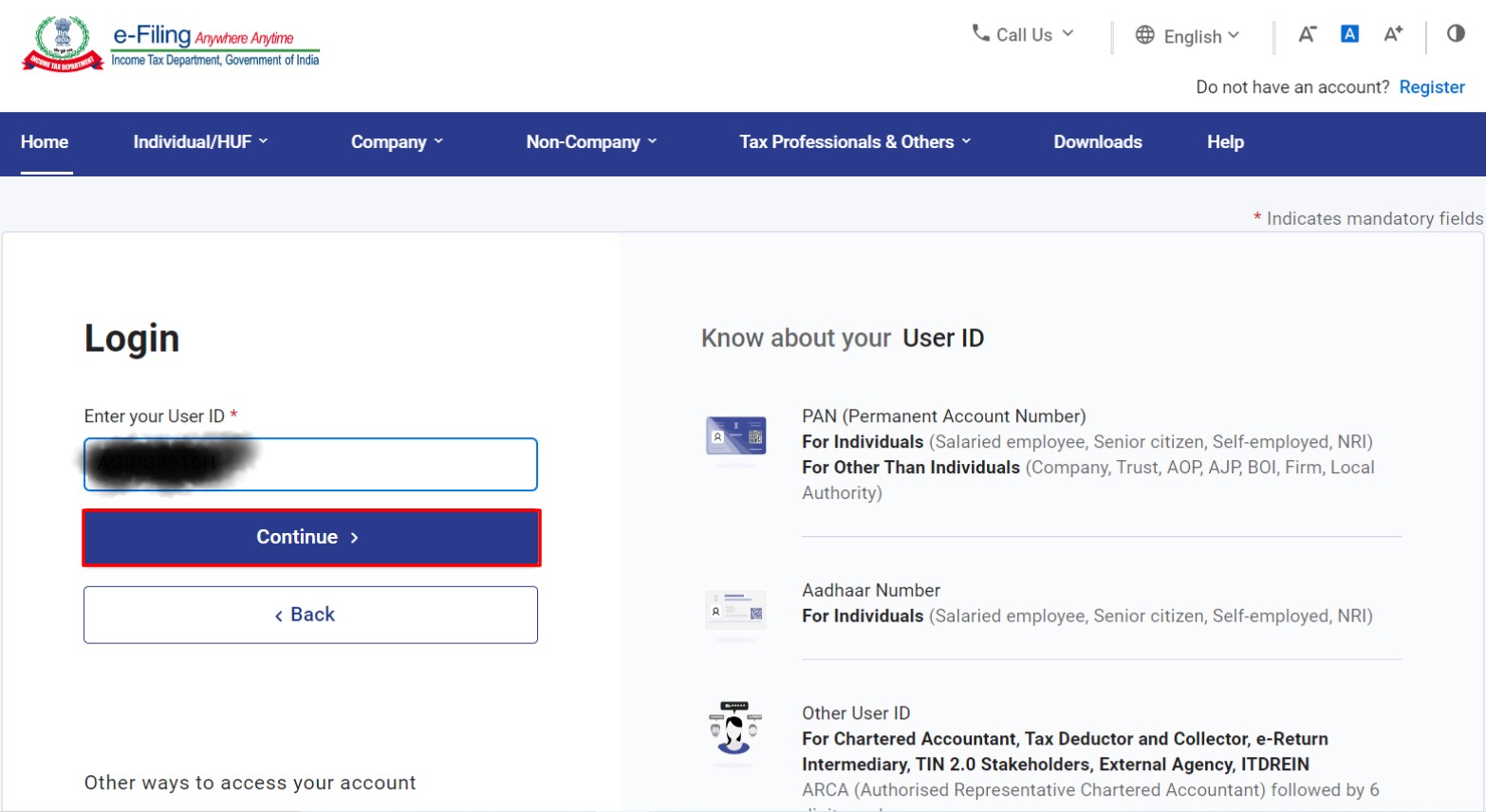1486x812 pixels.
Task: Open Tax Professionals & Others menu
Action: click(x=855, y=142)
